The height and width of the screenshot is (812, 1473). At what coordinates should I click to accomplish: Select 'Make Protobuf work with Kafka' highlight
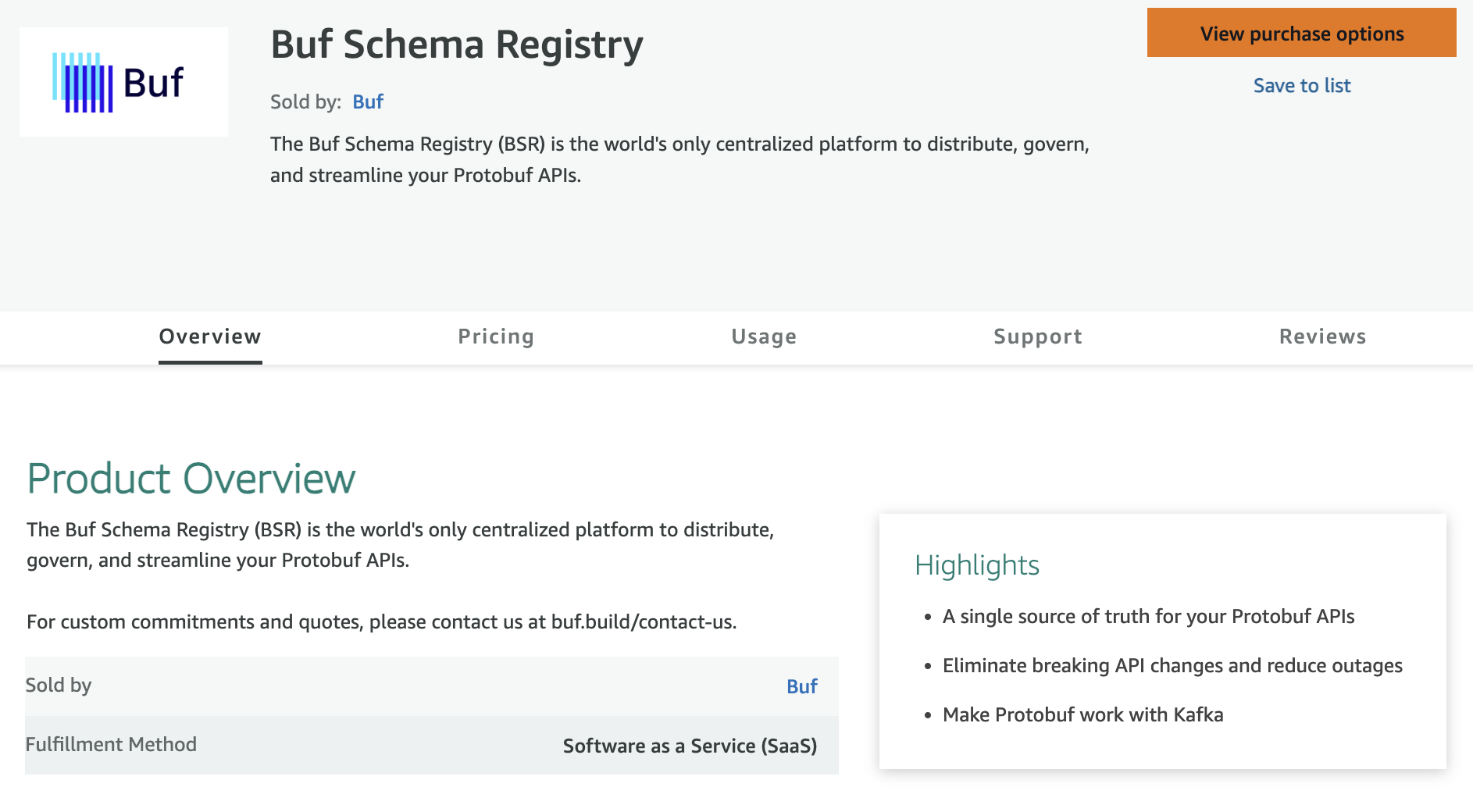point(1082,715)
